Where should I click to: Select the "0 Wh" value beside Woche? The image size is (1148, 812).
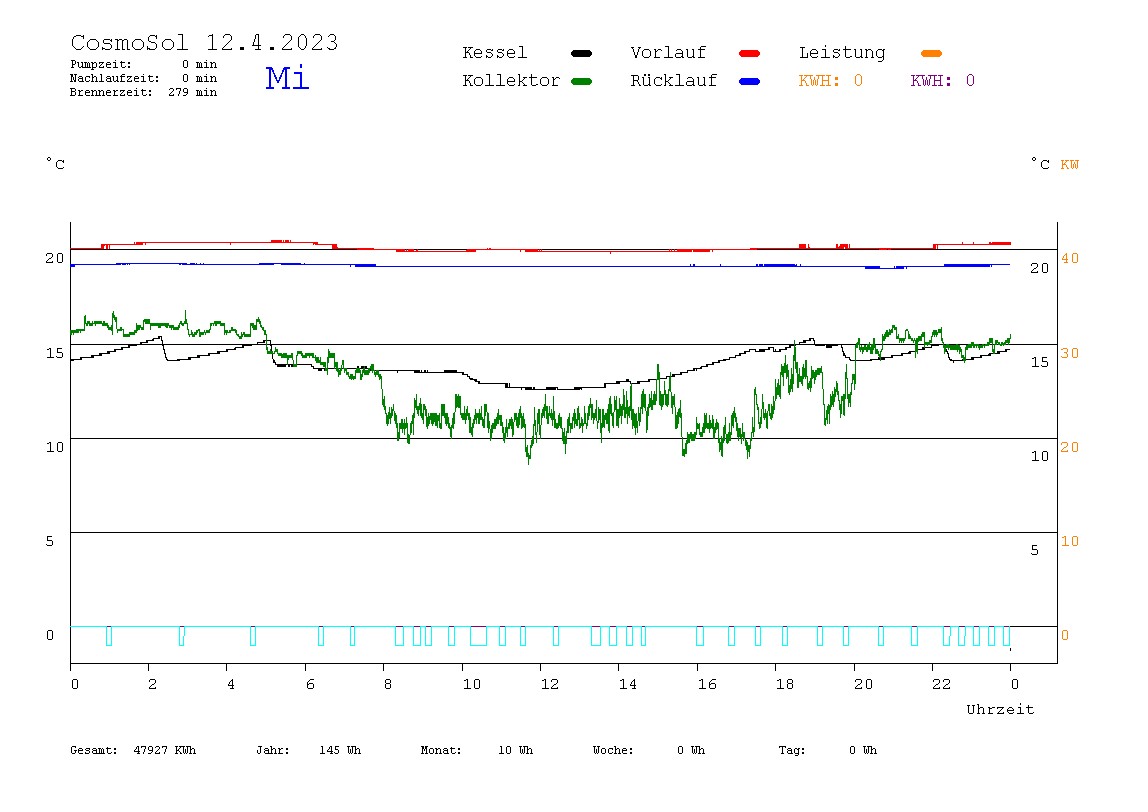691,750
